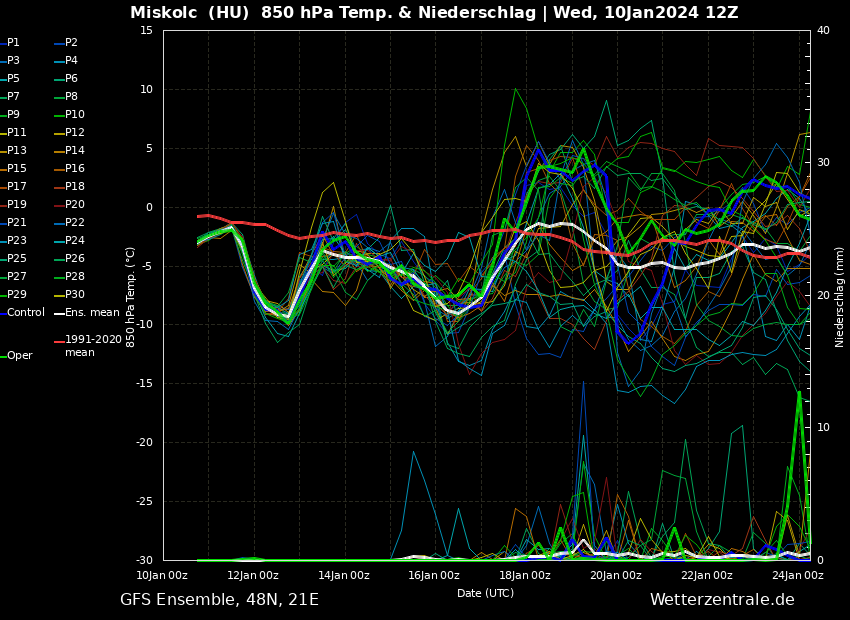The width and height of the screenshot is (850, 620).
Task: Click the Ens. mean legend entry
Action: click(92, 313)
